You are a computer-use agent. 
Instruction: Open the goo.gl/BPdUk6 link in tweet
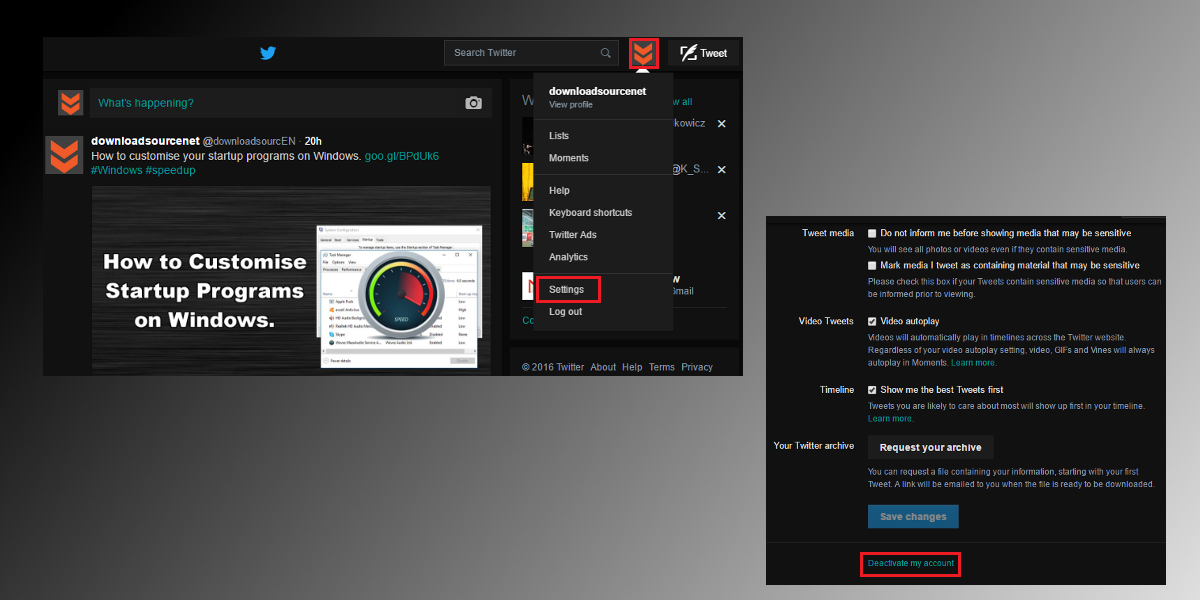coord(402,156)
